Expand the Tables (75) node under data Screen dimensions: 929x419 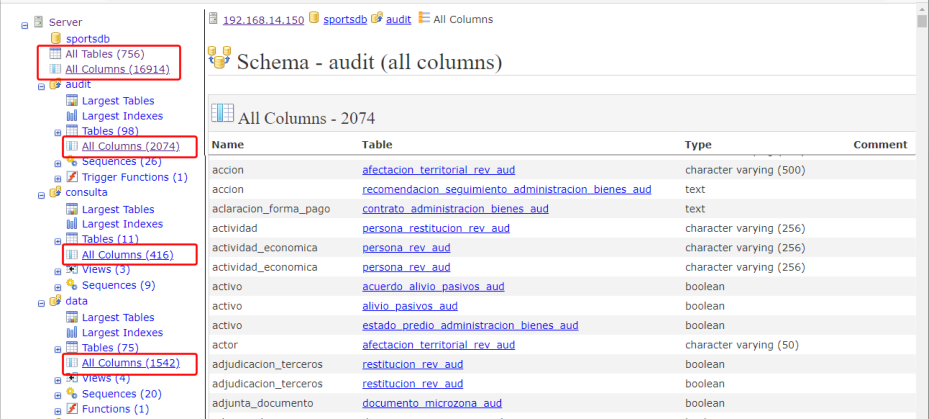[x=57, y=348]
